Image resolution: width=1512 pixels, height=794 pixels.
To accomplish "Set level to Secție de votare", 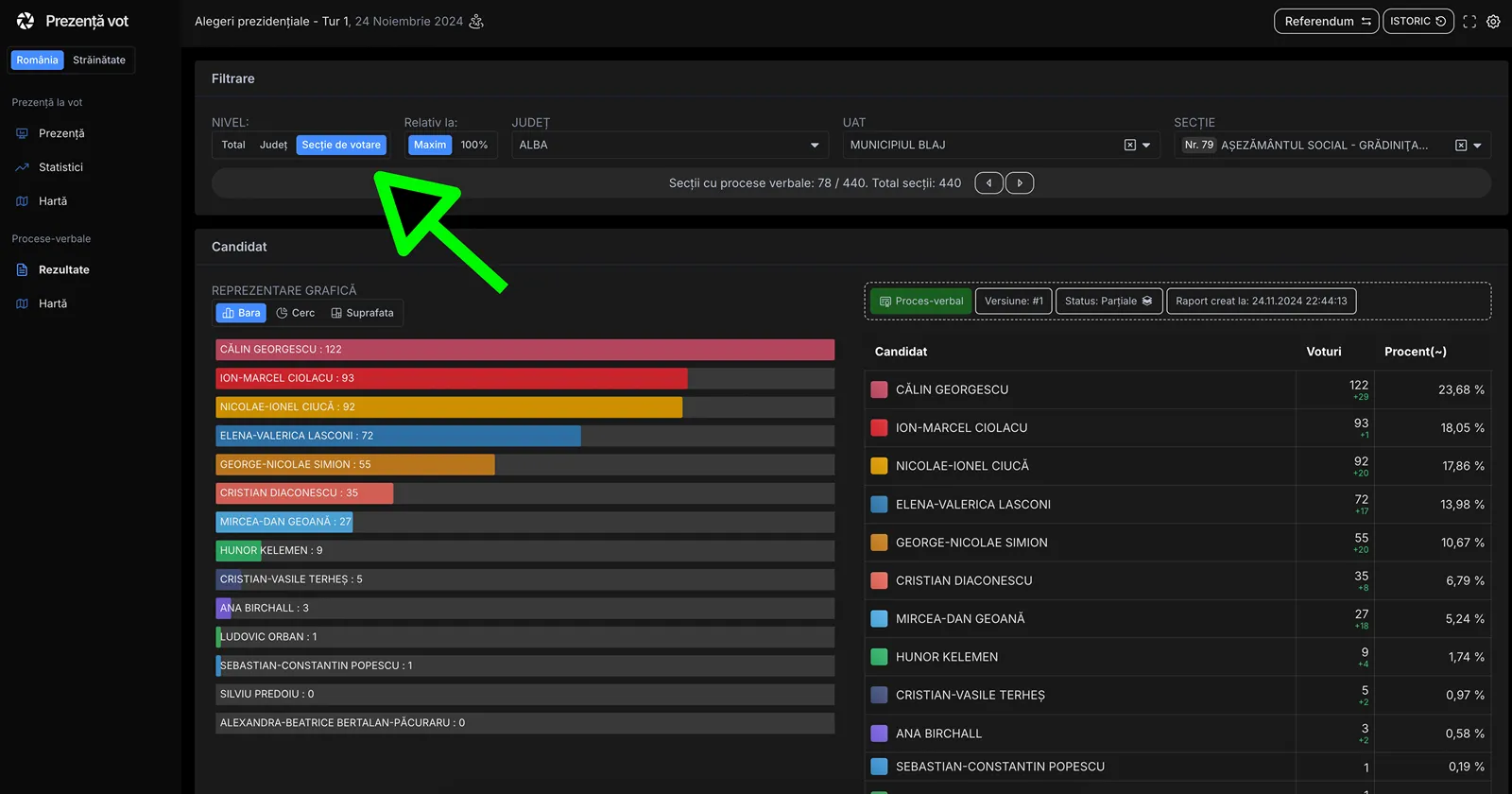I will pos(341,145).
